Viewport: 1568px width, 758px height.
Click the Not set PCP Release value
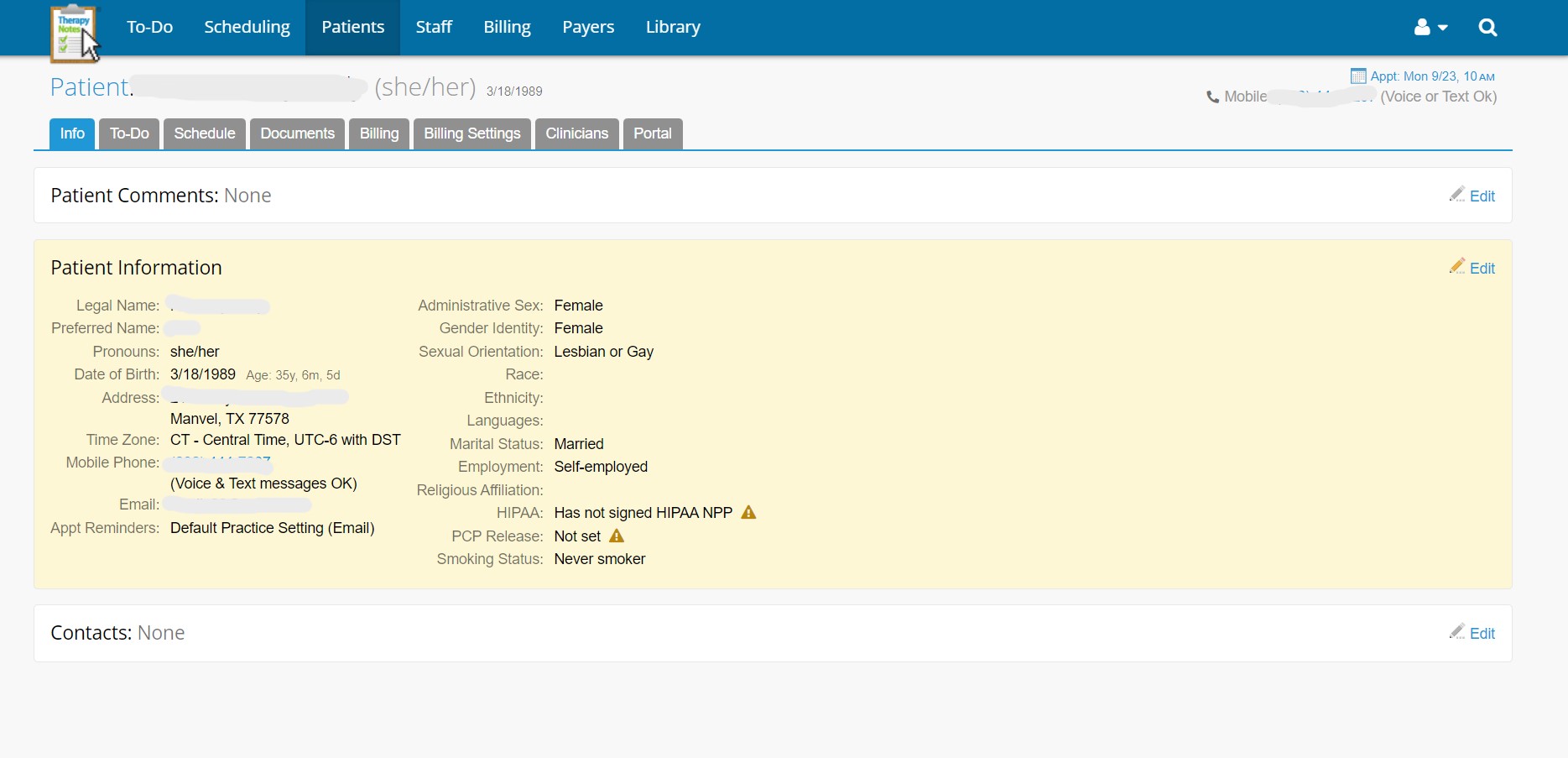(578, 536)
